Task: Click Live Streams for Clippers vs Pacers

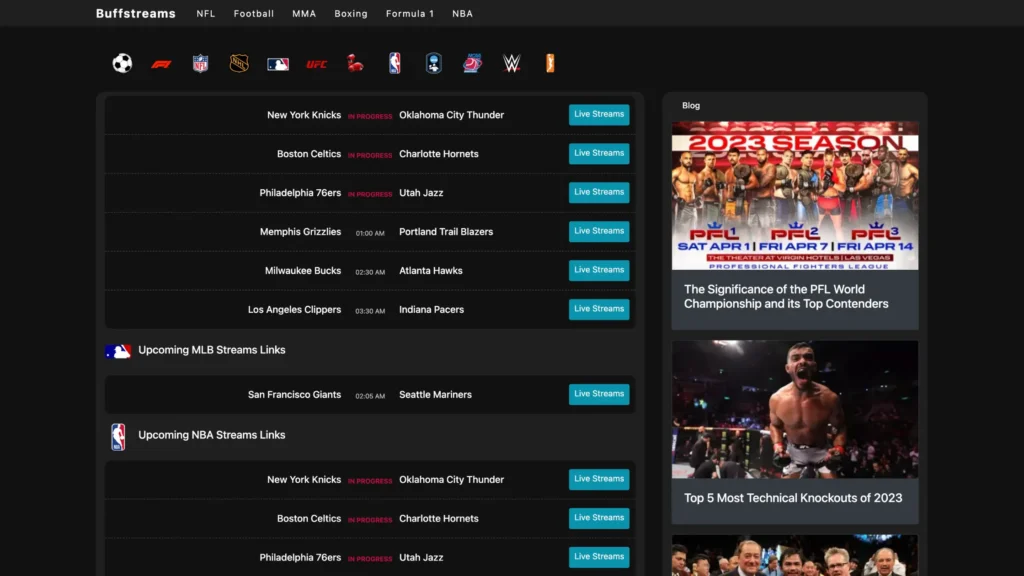Action: (599, 309)
